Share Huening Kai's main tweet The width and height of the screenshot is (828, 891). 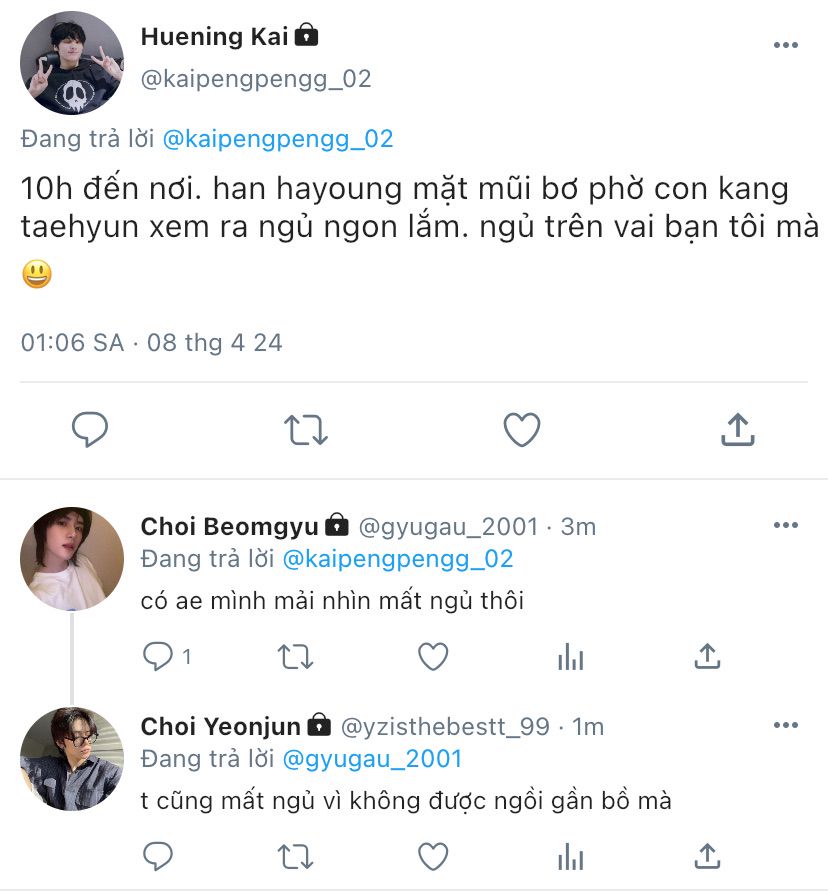point(738,429)
